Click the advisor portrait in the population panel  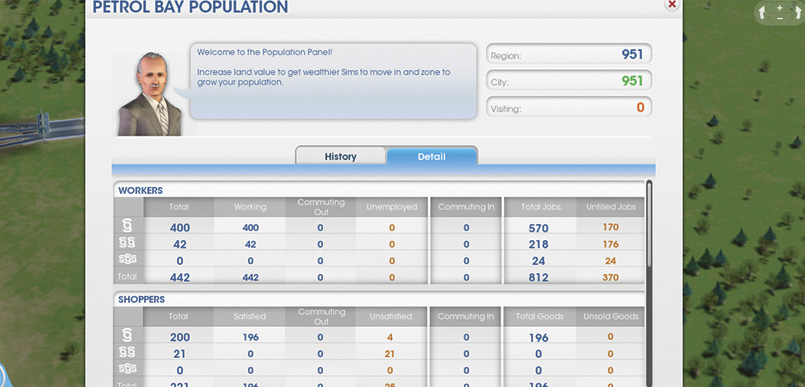[150, 94]
